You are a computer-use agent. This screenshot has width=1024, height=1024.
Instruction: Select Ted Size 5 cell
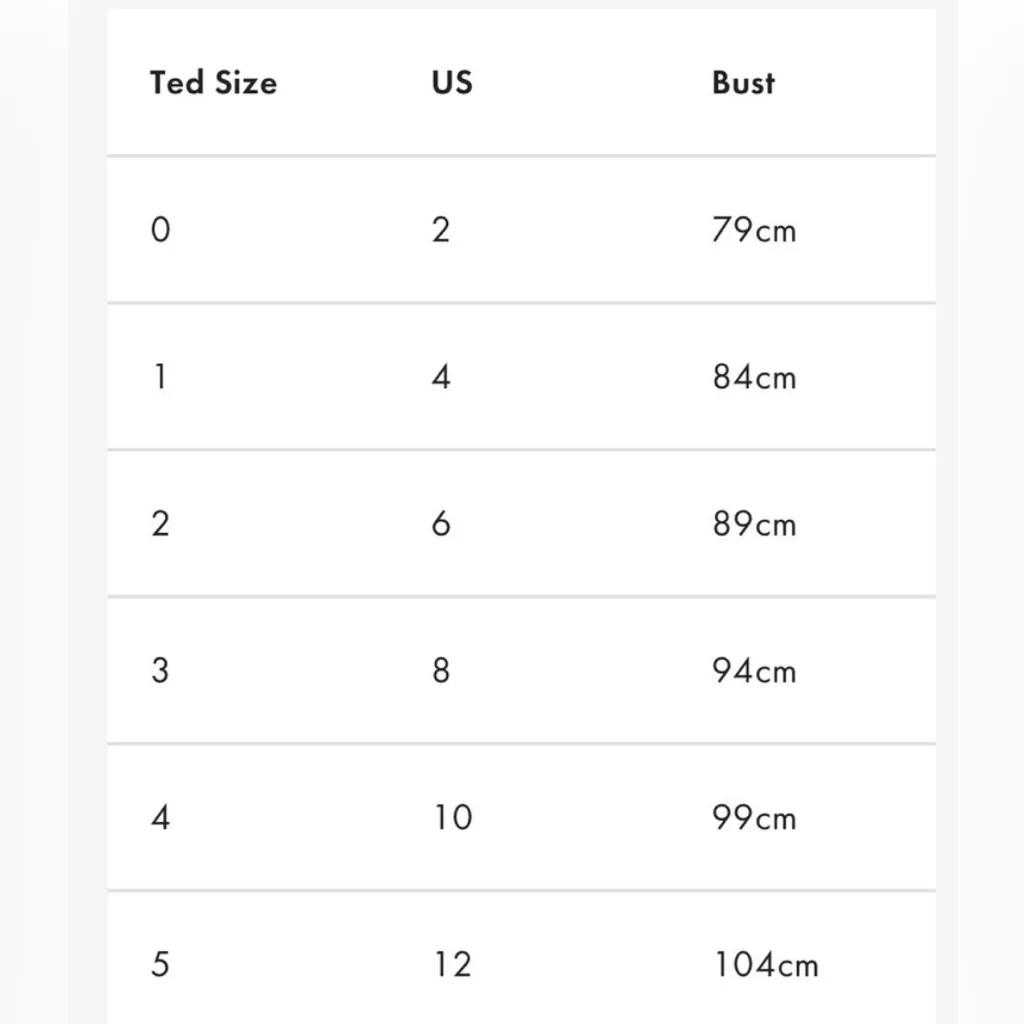click(160, 964)
